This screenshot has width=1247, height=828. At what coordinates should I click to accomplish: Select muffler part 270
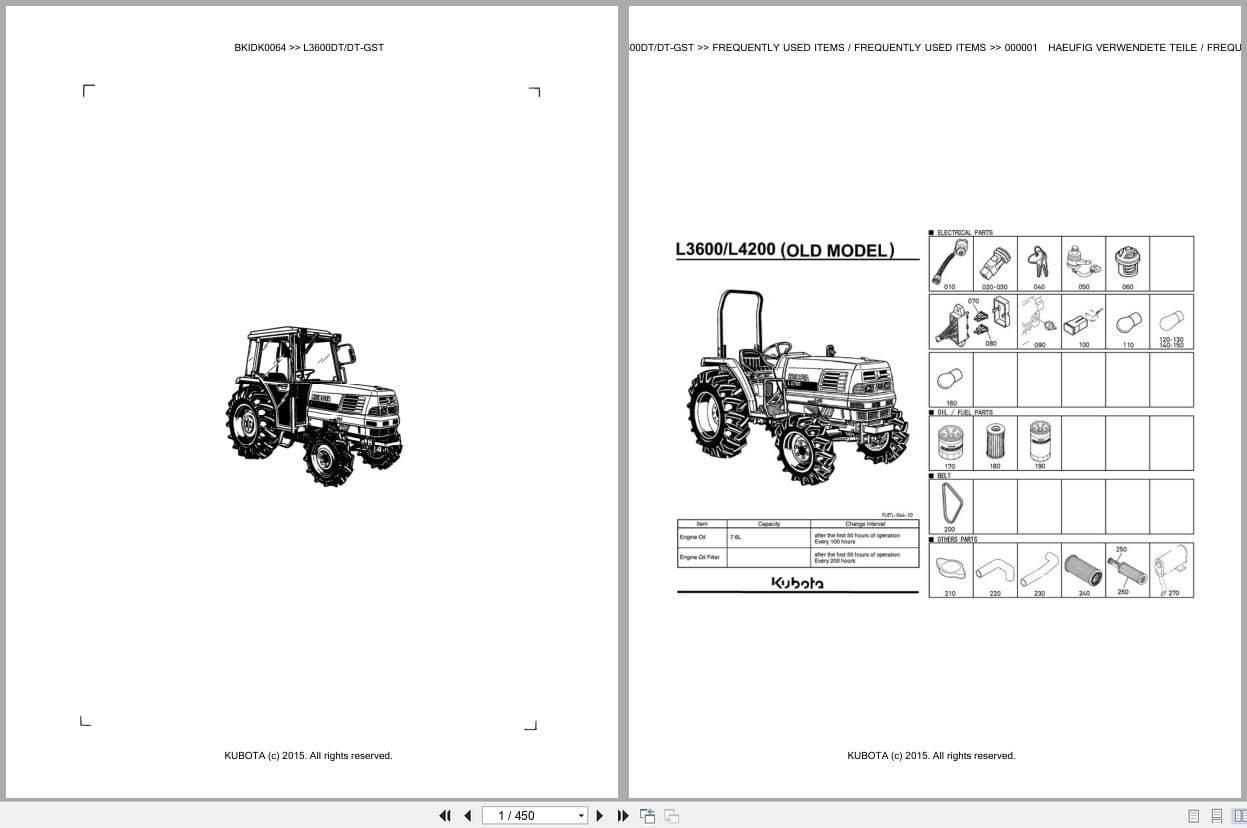coord(1171,571)
